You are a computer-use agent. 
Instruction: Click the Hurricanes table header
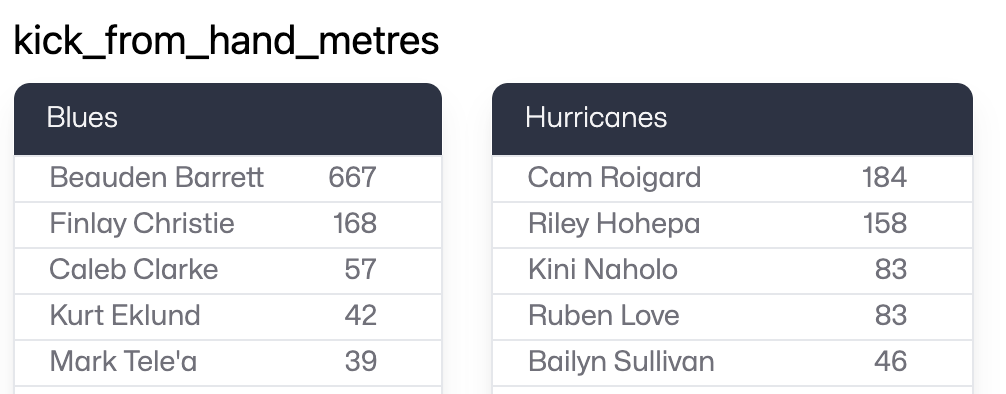[x=732, y=119]
